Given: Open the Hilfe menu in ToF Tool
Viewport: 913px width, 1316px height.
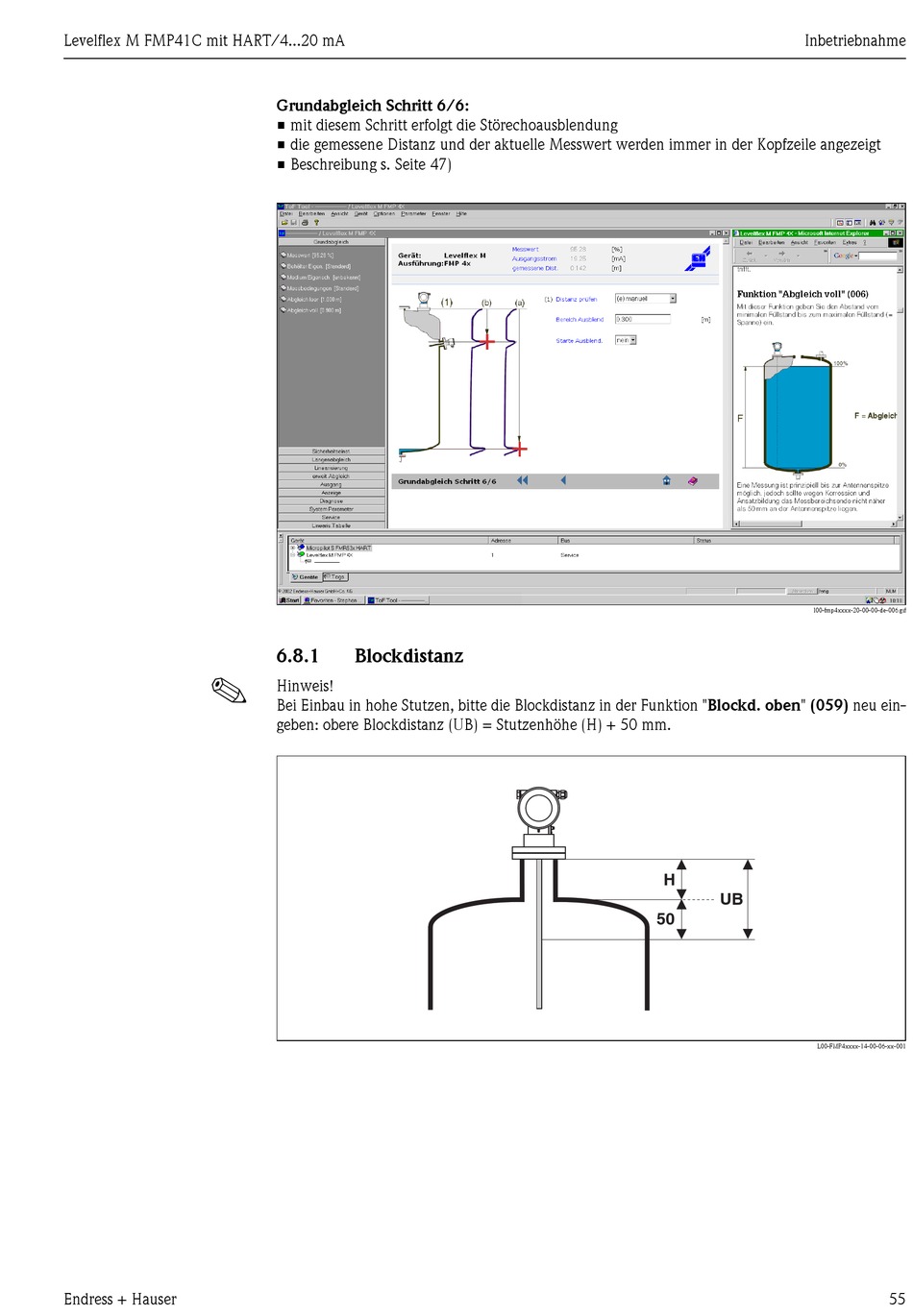Looking at the screenshot, I should (461, 213).
